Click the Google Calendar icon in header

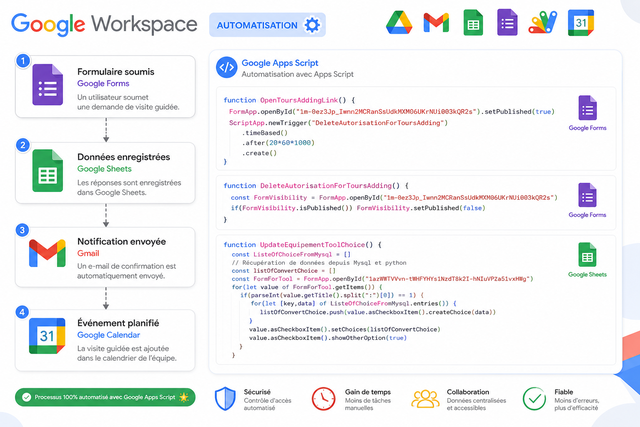tap(581, 23)
